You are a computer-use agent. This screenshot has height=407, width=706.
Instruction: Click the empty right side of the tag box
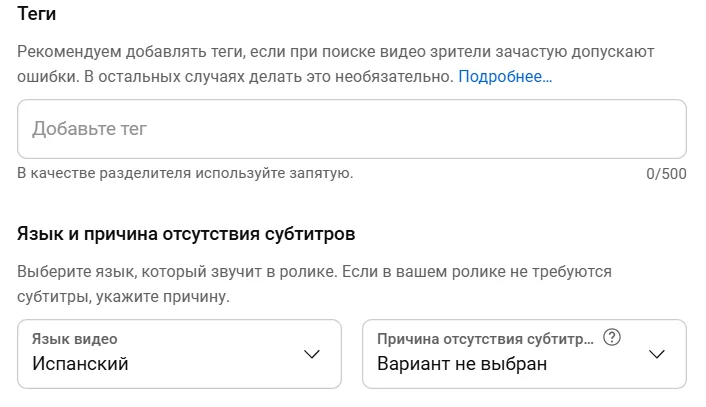600,129
